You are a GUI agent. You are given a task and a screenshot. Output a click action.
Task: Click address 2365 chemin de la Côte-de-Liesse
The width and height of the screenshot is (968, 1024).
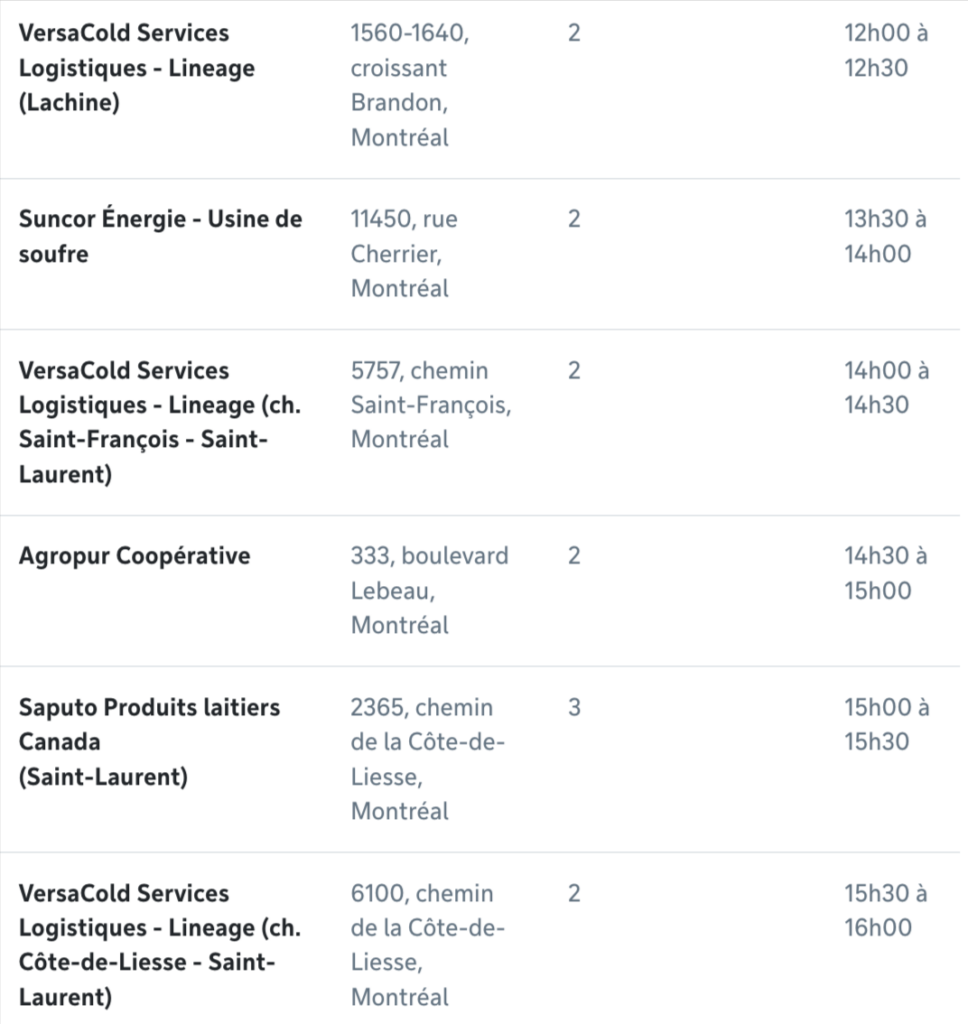pyautogui.click(x=428, y=759)
